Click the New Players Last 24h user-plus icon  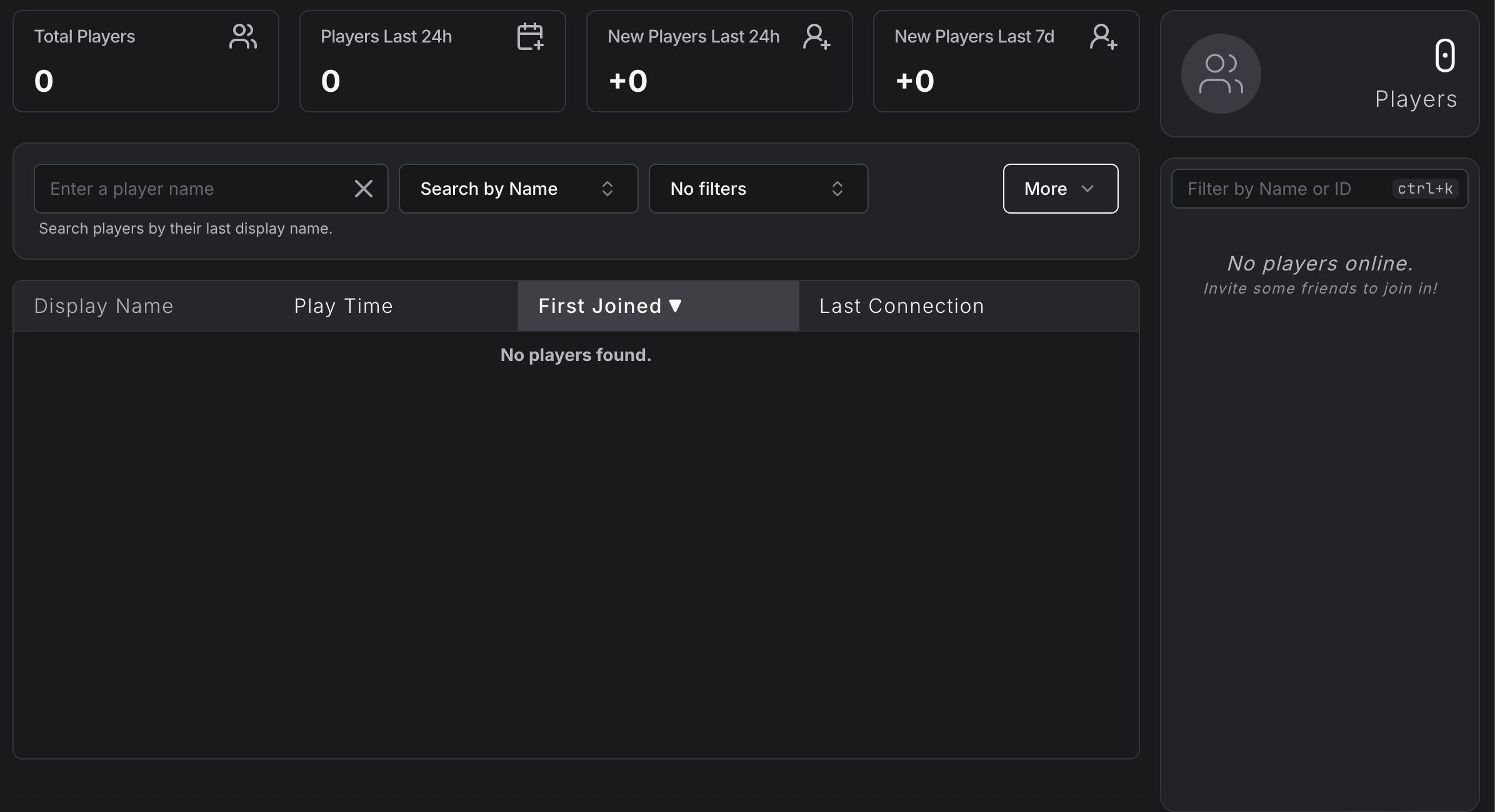click(x=816, y=36)
